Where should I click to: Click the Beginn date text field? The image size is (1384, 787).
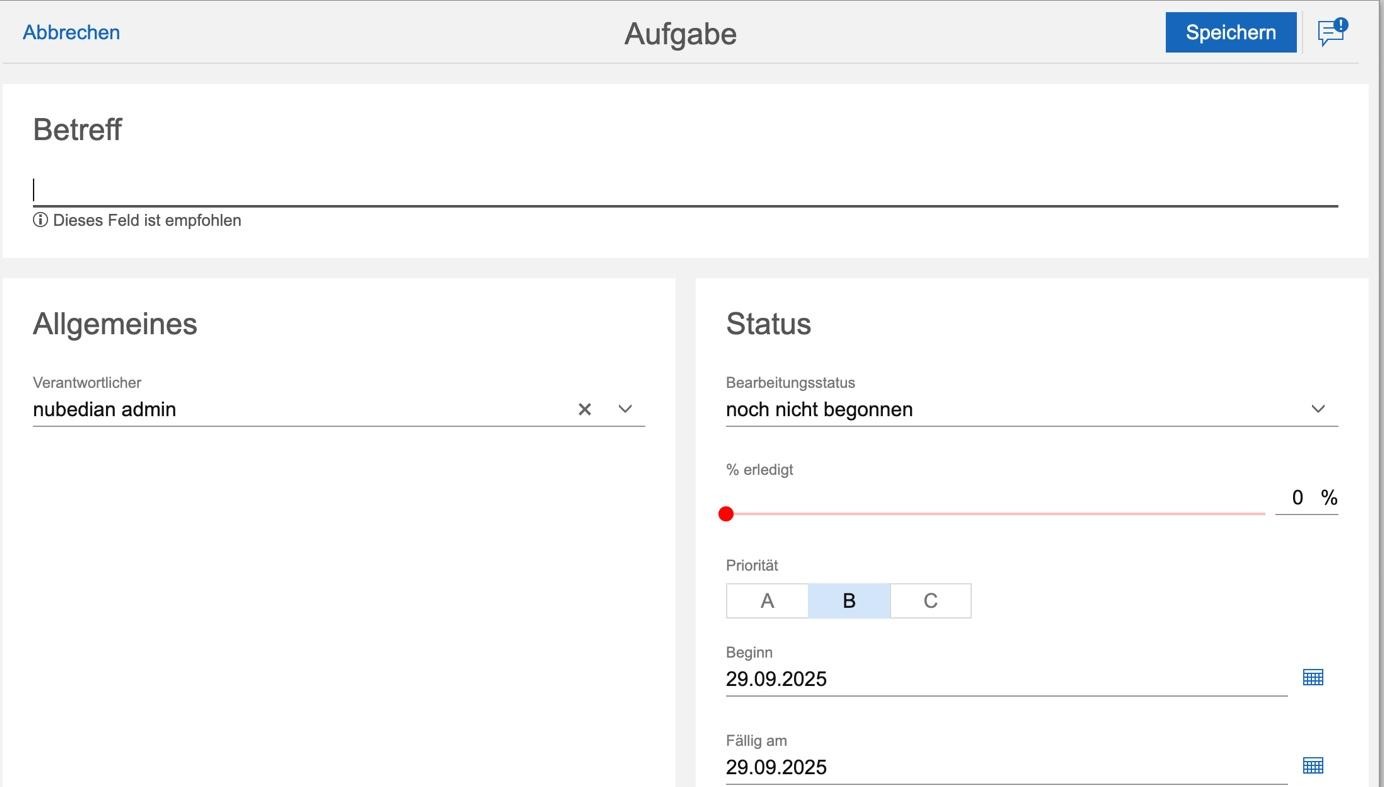pyautogui.click(x=1005, y=679)
